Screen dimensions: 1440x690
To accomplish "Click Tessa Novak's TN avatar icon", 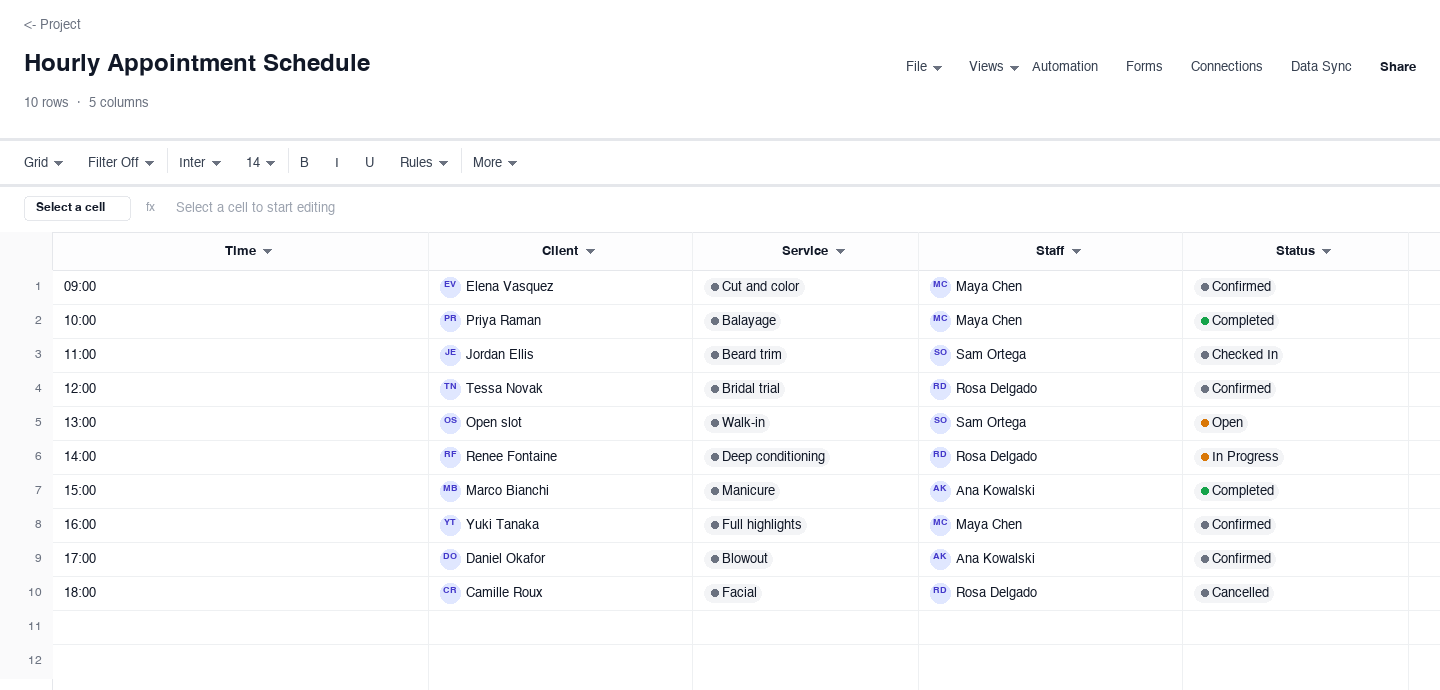I will pos(450,389).
